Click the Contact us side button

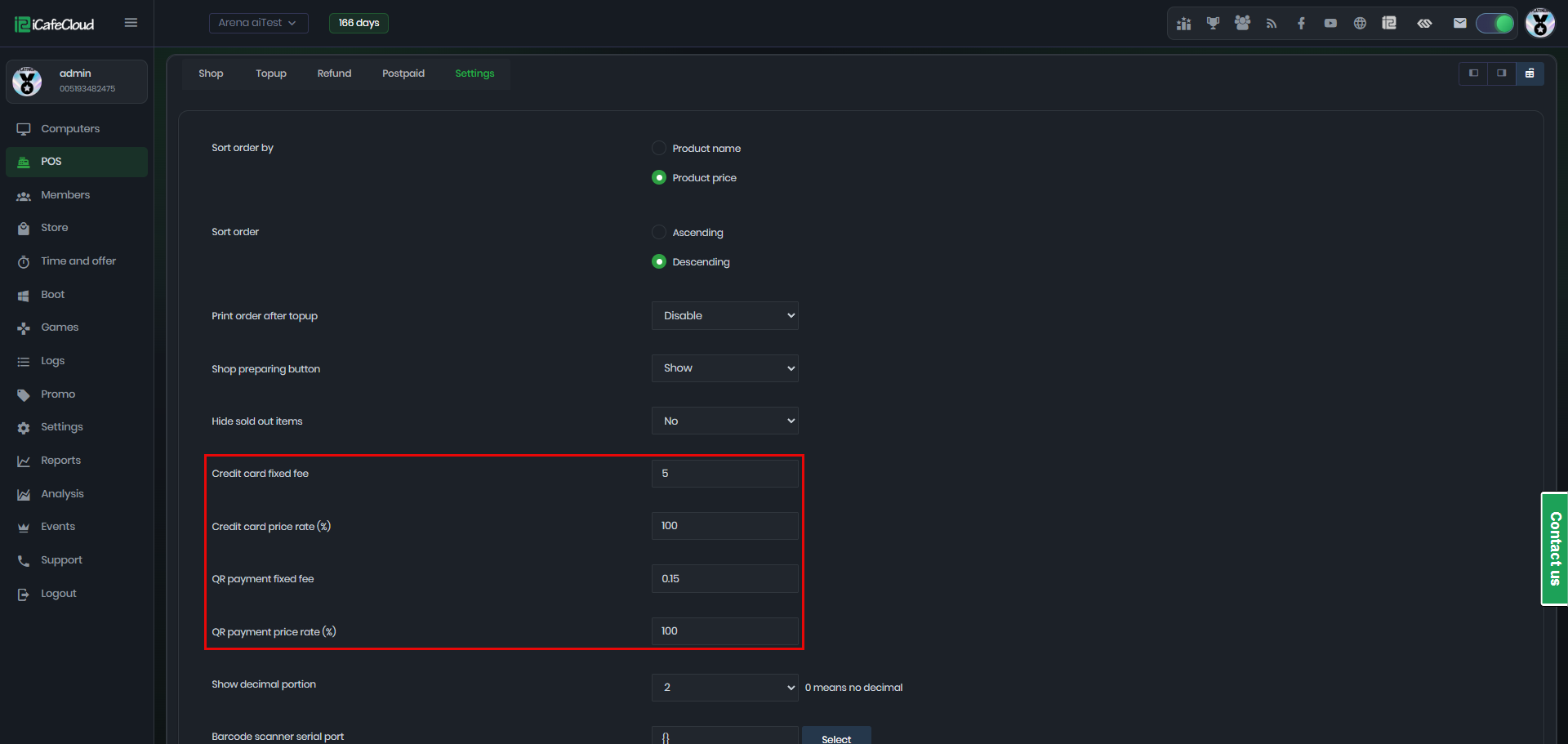tap(1554, 549)
